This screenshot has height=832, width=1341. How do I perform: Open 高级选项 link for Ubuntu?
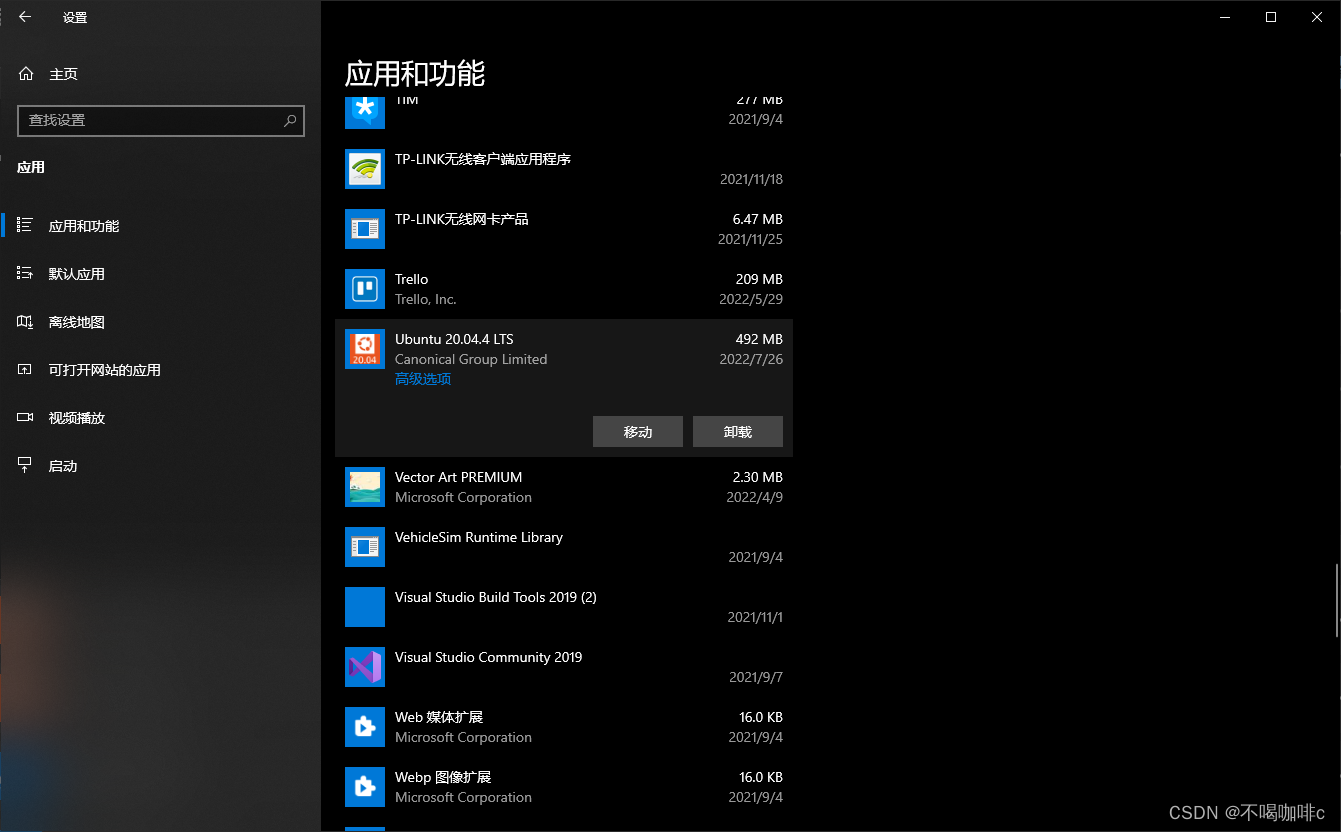coord(423,379)
